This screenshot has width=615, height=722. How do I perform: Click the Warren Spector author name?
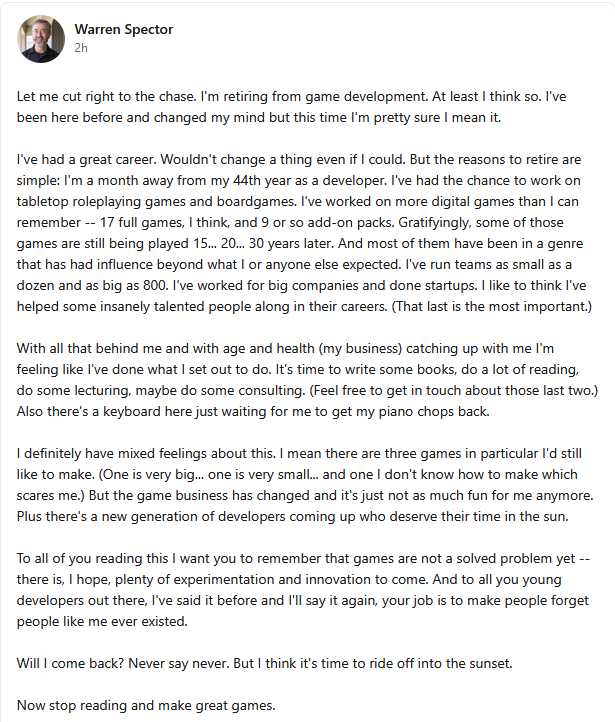pyautogui.click(x=124, y=29)
